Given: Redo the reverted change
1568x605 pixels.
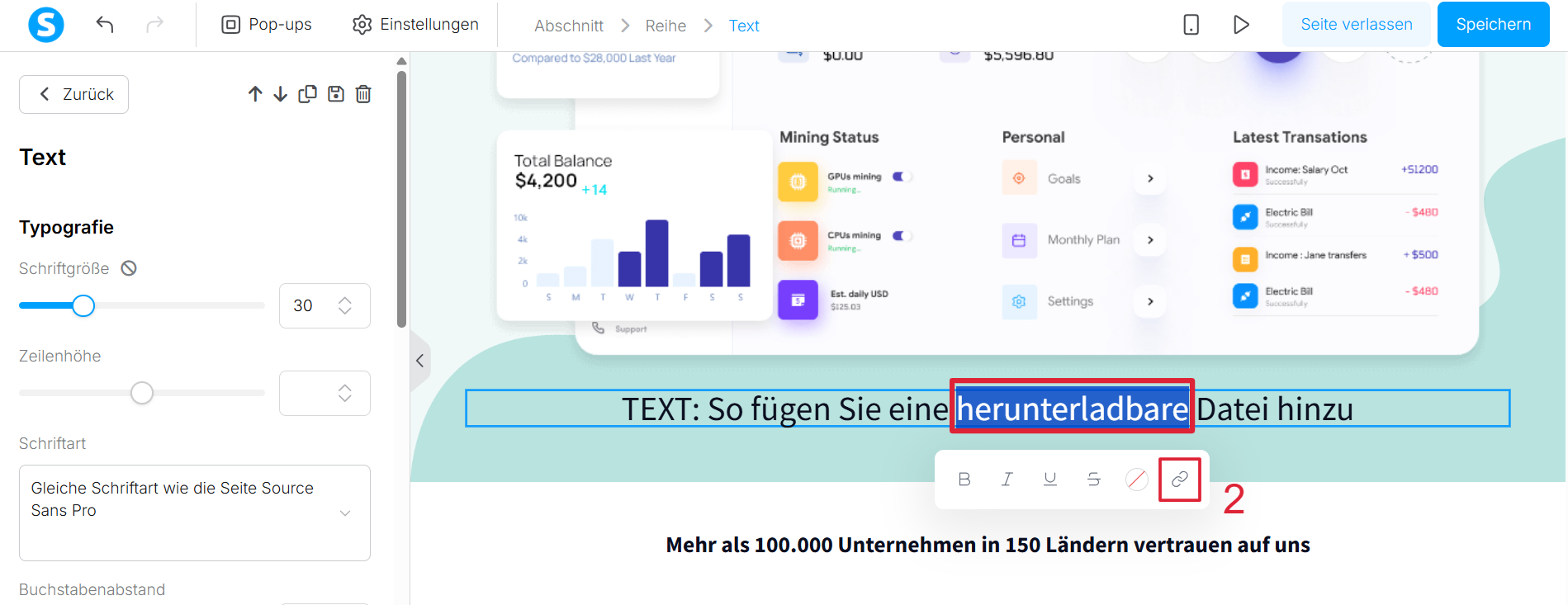Looking at the screenshot, I should (x=154, y=25).
